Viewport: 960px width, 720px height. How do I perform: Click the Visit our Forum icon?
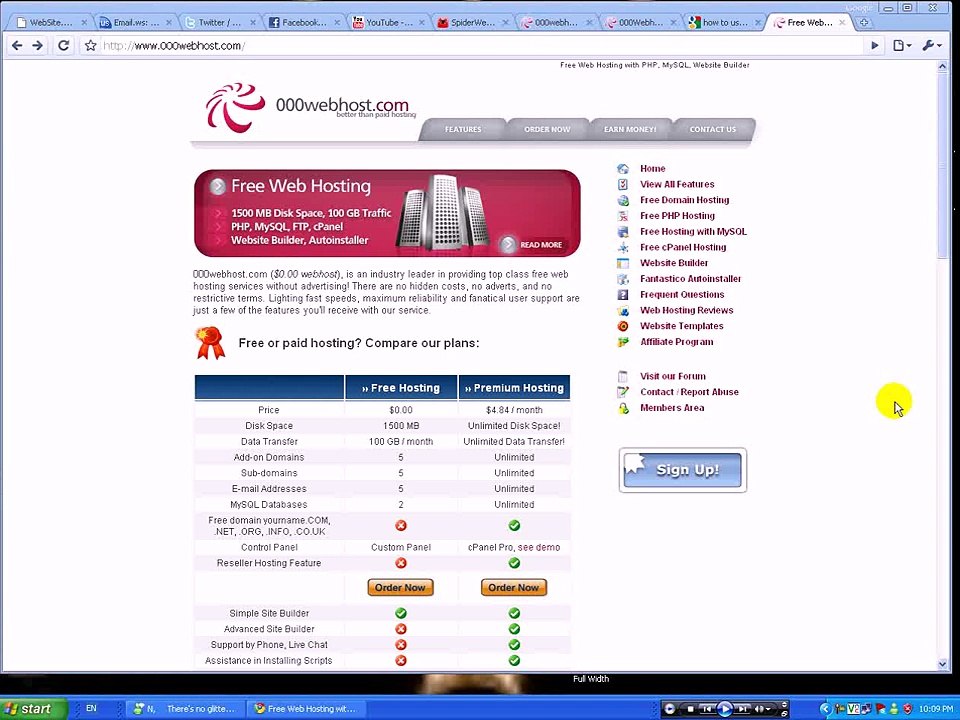tap(623, 377)
